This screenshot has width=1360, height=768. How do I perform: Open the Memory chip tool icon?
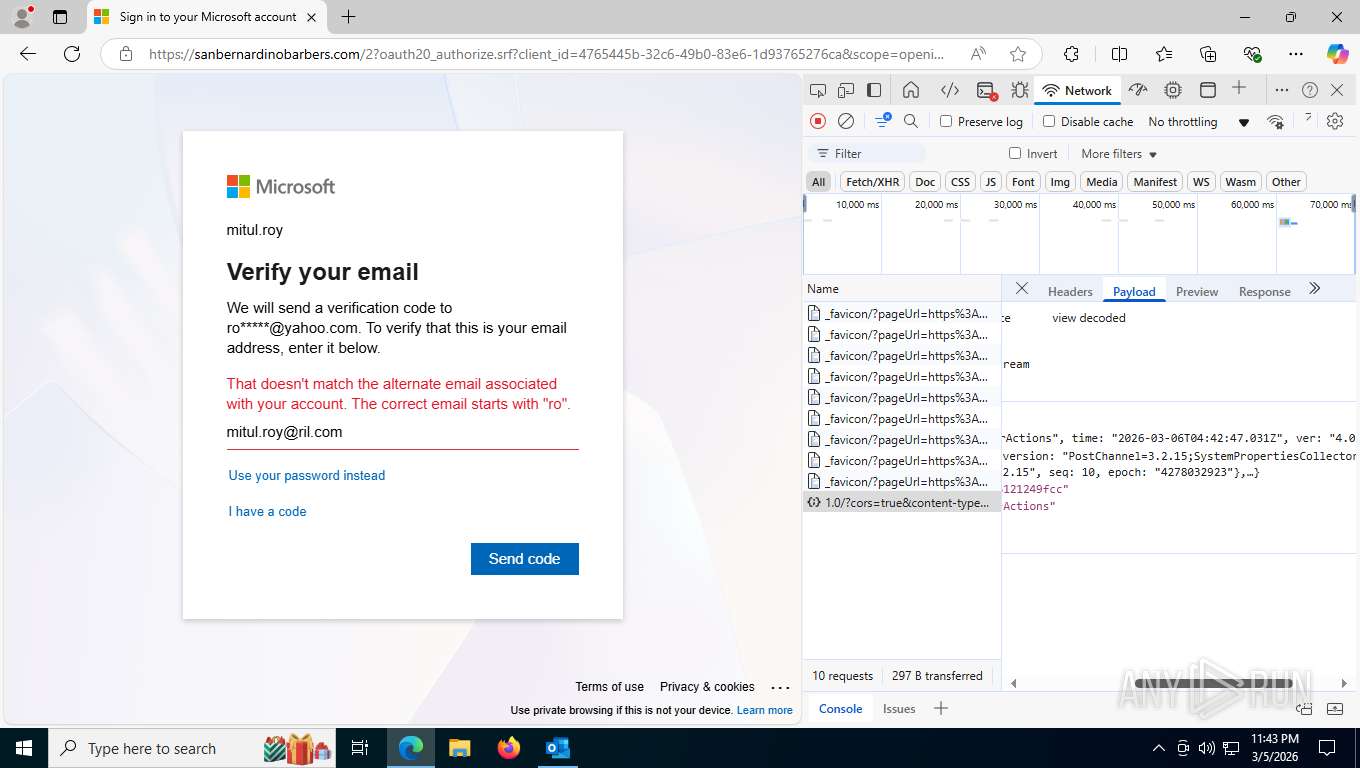1173,90
